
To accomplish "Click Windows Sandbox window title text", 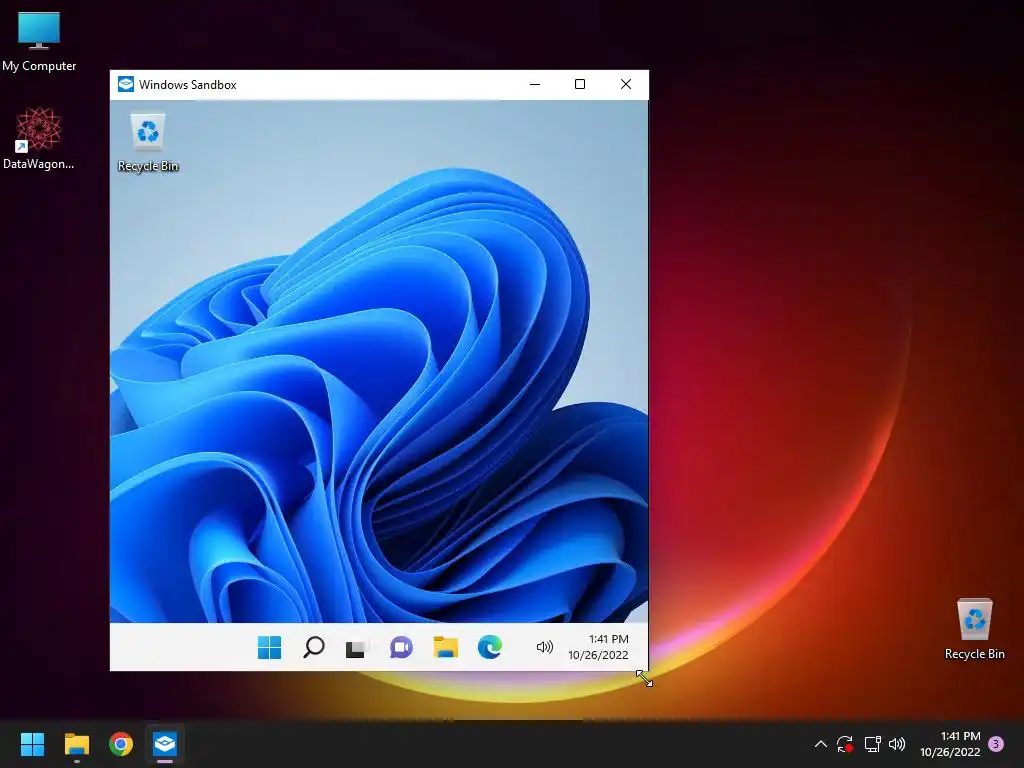I will [187, 85].
